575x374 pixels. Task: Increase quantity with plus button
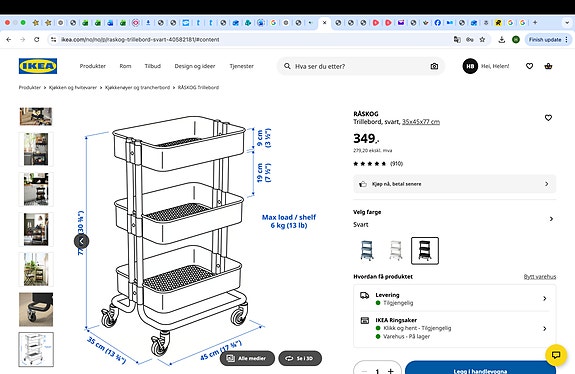[x=391, y=371]
